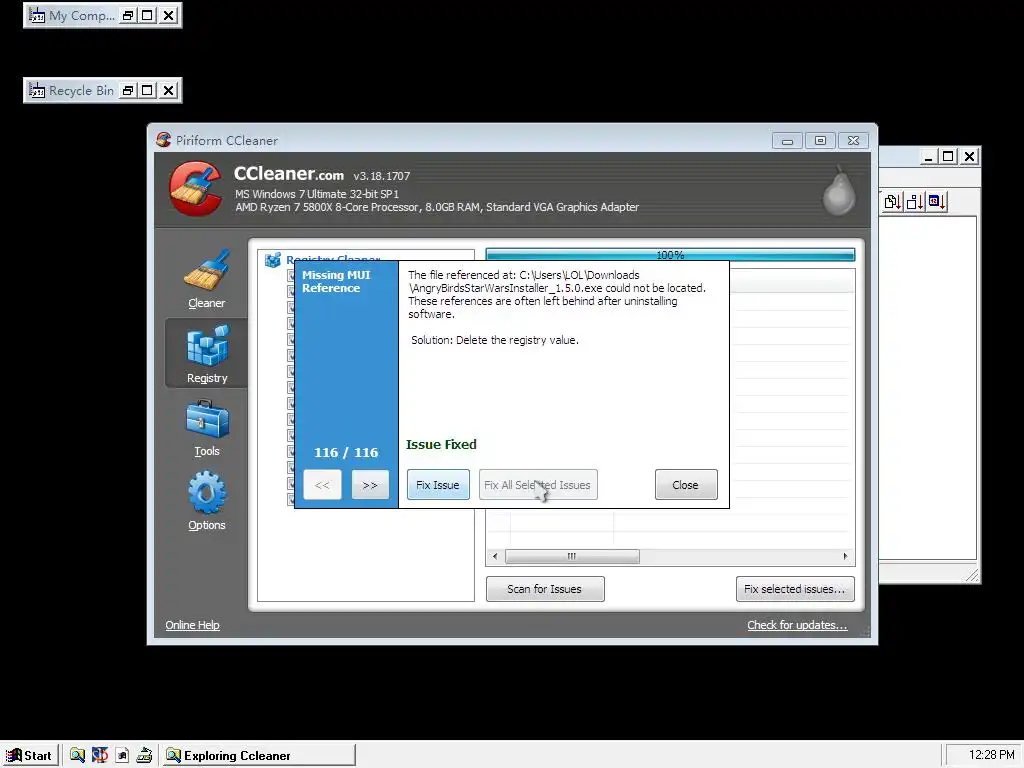Screen dimensions: 1024x768
Task: Click the 'MS Windows 7 Ultimate 32-bit SP1' text
Action: 317,194
